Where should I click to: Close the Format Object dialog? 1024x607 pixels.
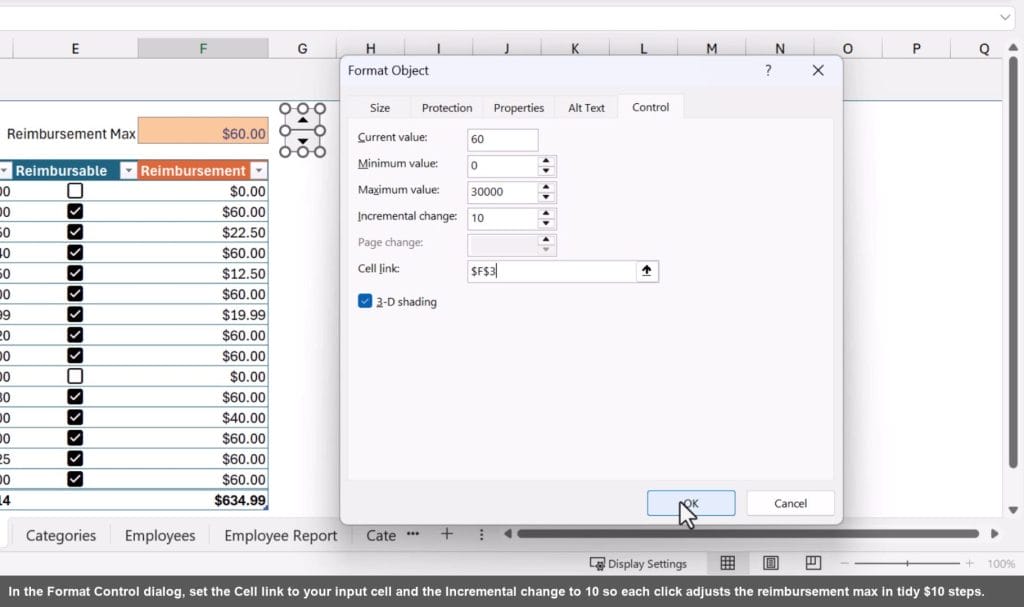click(818, 70)
